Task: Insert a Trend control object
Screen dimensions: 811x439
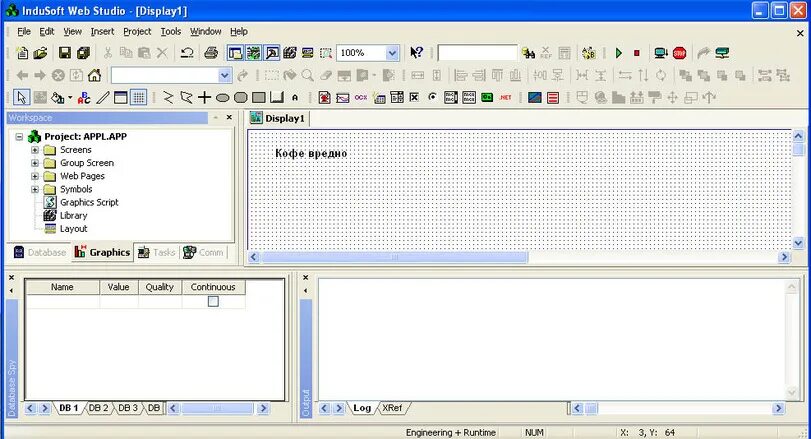Action: click(342, 97)
